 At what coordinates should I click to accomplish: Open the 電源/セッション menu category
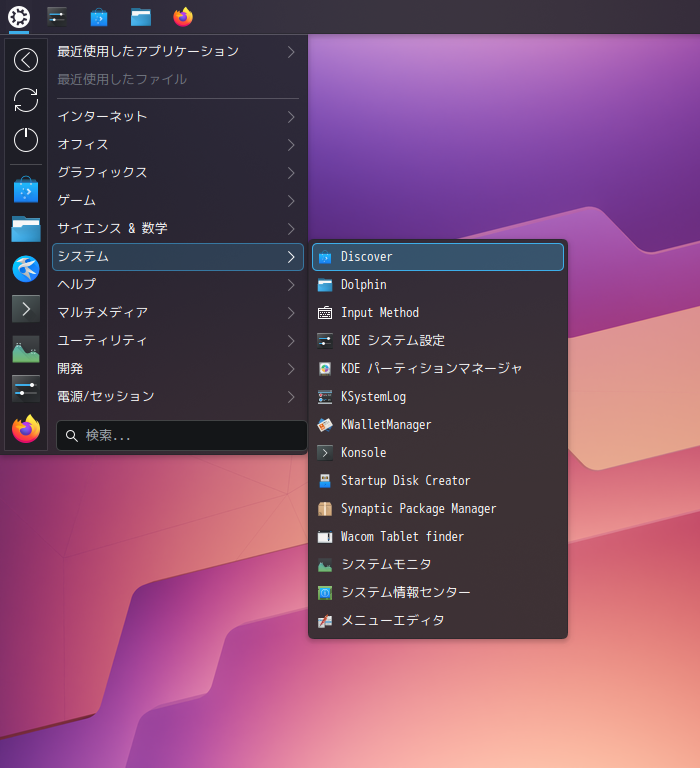point(178,396)
